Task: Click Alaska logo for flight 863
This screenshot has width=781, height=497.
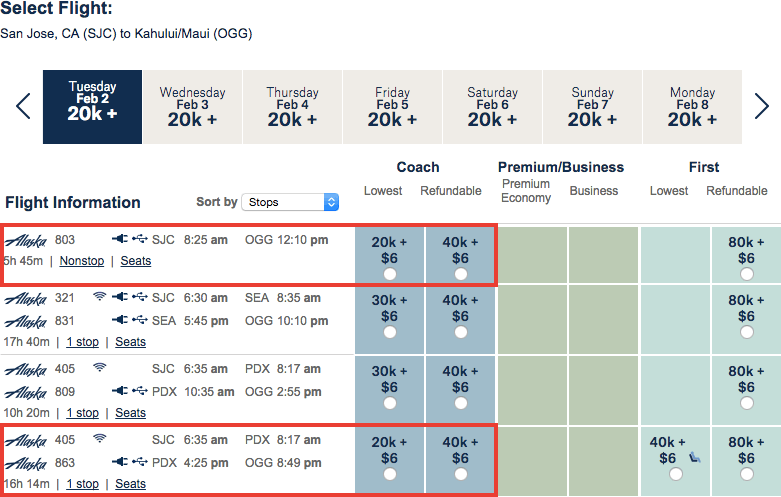Action: (26, 464)
